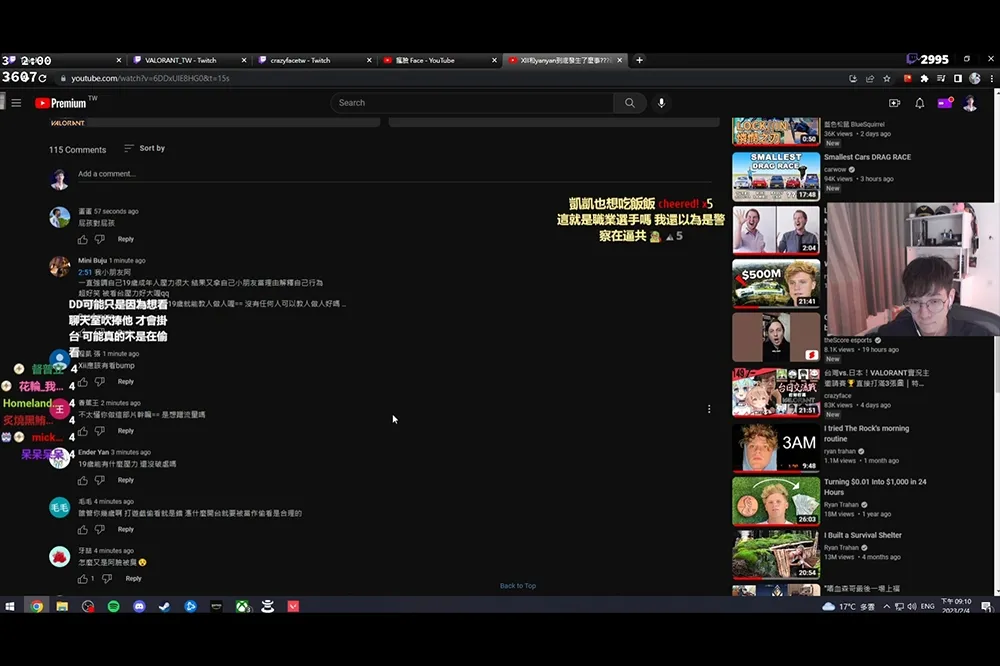The width and height of the screenshot is (1000, 666).
Task: Click the share page icon in address bar
Action: point(870,78)
